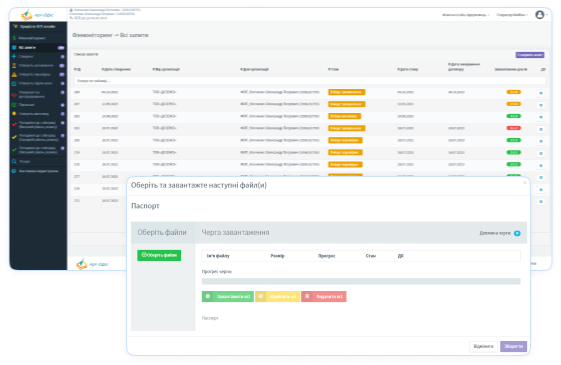Click the queue length badge in the dialog
Viewport: 561px width, 365px height.
pyautogui.click(x=517, y=233)
